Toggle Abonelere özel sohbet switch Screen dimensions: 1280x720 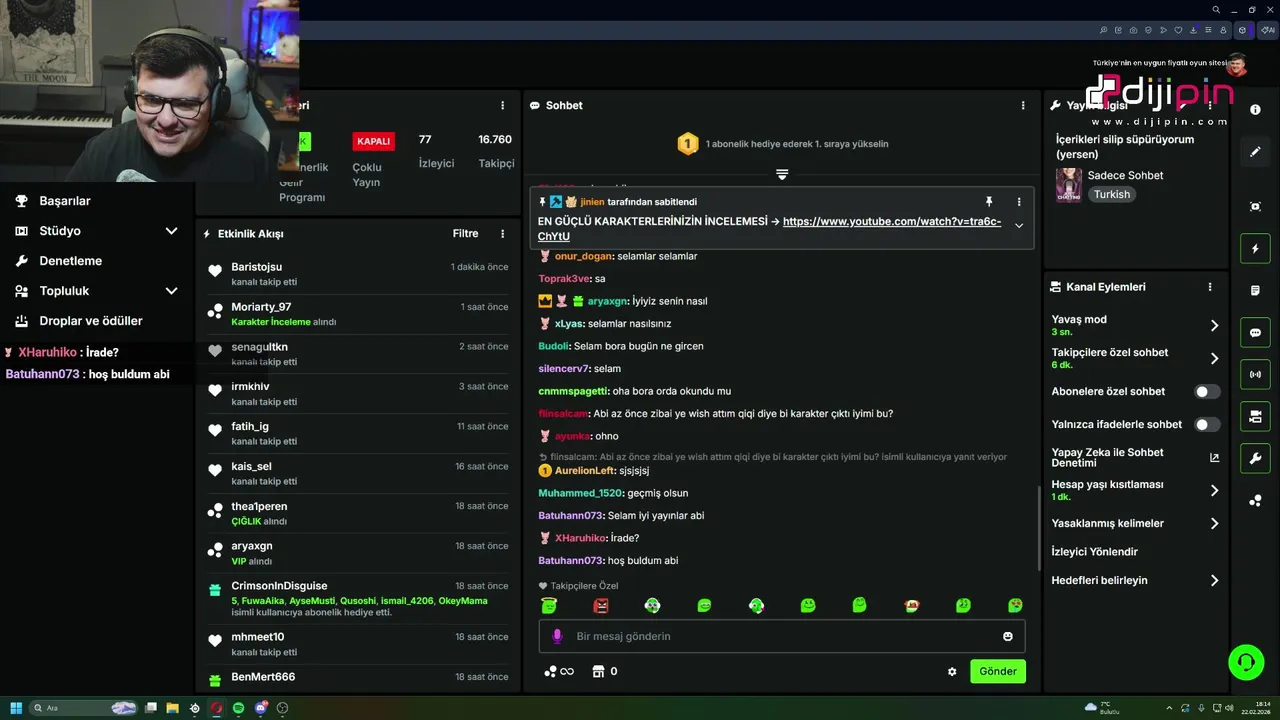[1207, 392]
